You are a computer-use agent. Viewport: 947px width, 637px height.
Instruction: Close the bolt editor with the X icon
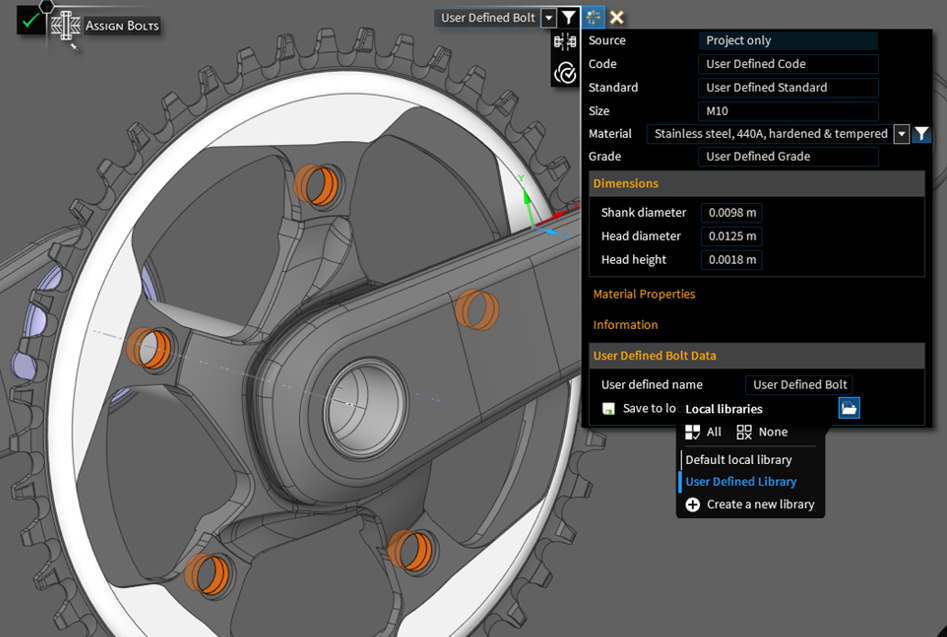coord(617,17)
